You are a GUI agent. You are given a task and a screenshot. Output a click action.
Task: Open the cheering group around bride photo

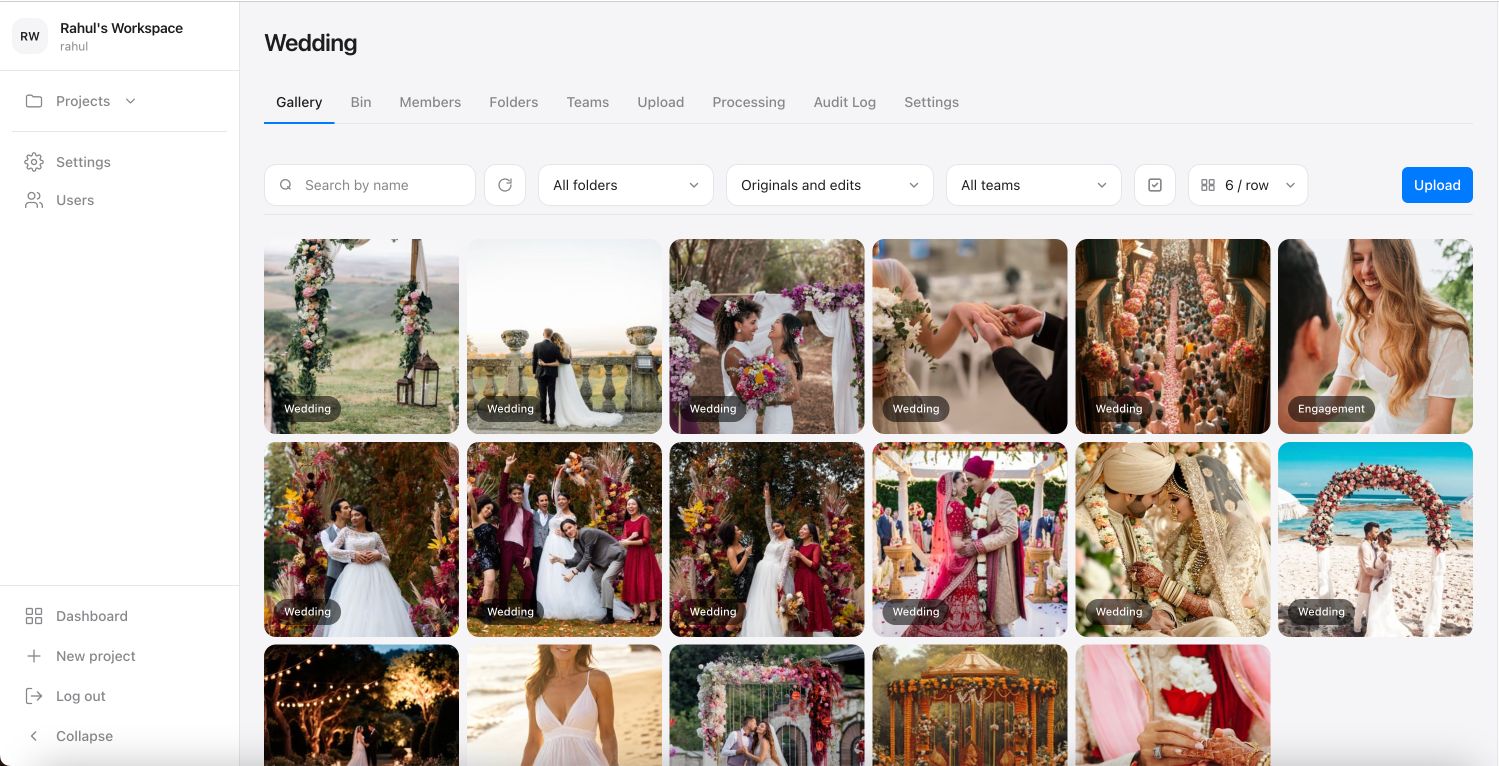[x=564, y=539]
